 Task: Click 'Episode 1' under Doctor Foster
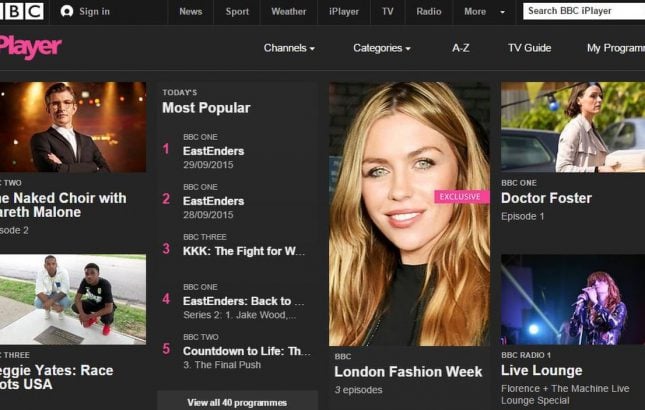click(x=522, y=216)
